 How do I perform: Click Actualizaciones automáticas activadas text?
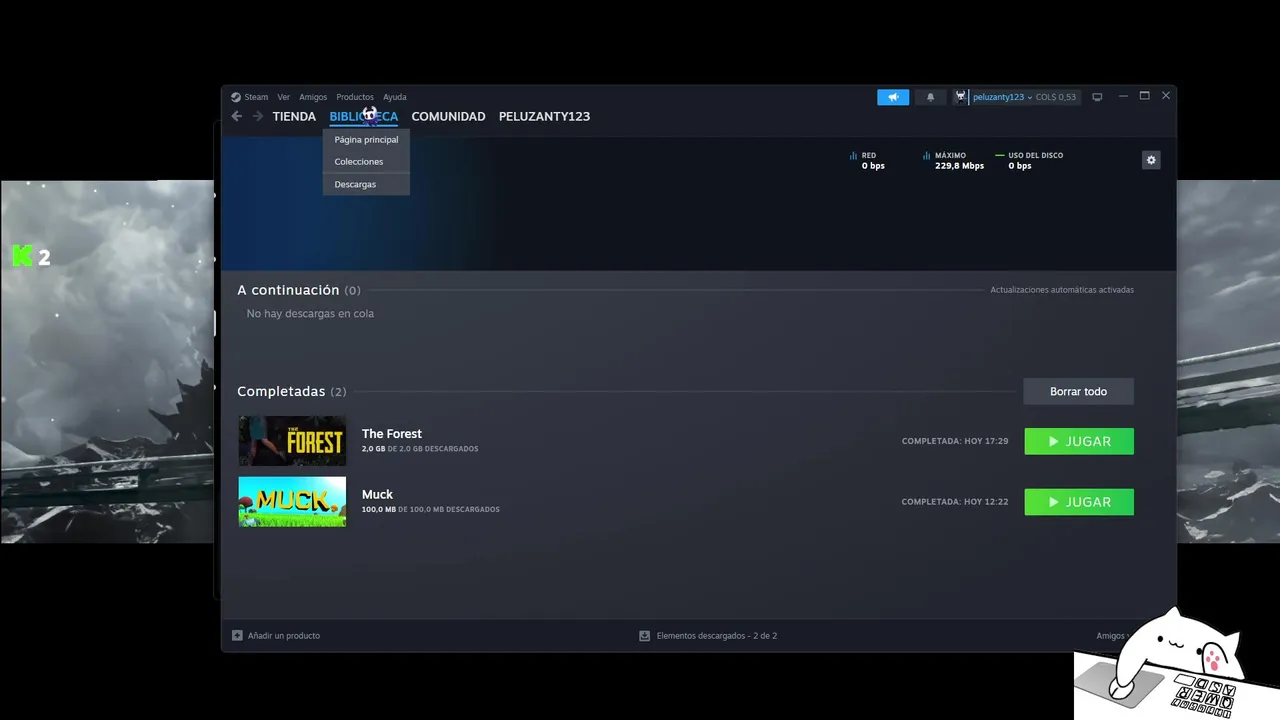[x=1062, y=290]
